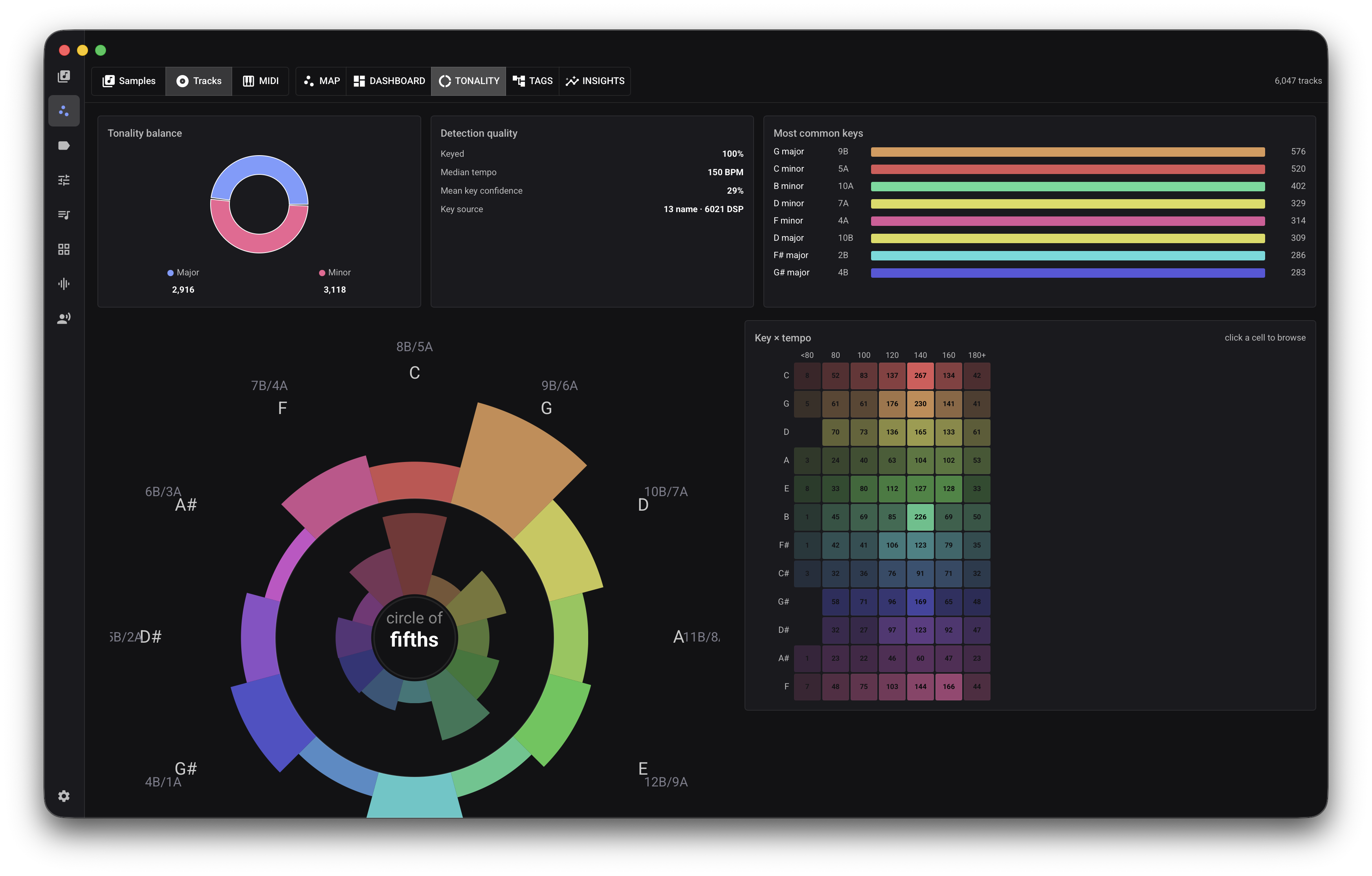1372x876 pixels.
Task: Switch to the MIDI tab
Action: pos(260,81)
